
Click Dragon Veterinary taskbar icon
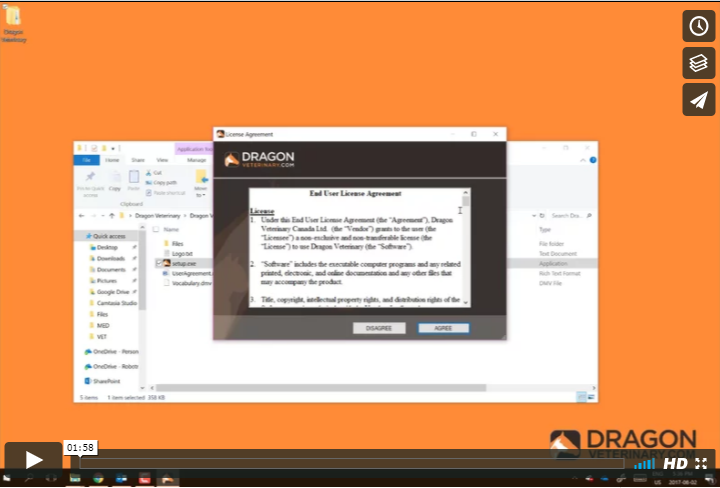pyautogui.click(x=168, y=478)
